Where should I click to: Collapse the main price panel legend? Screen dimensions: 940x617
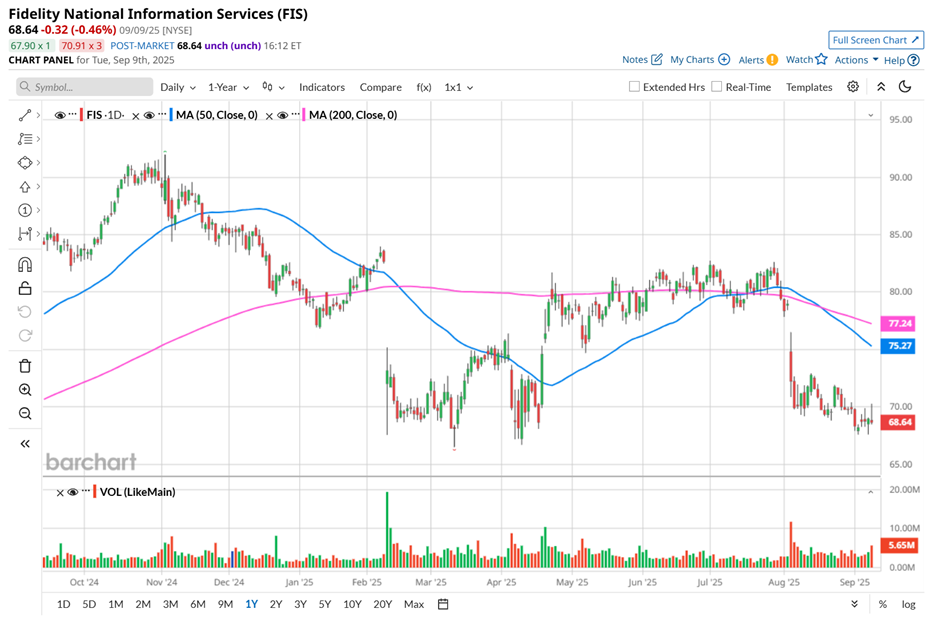coord(870,115)
